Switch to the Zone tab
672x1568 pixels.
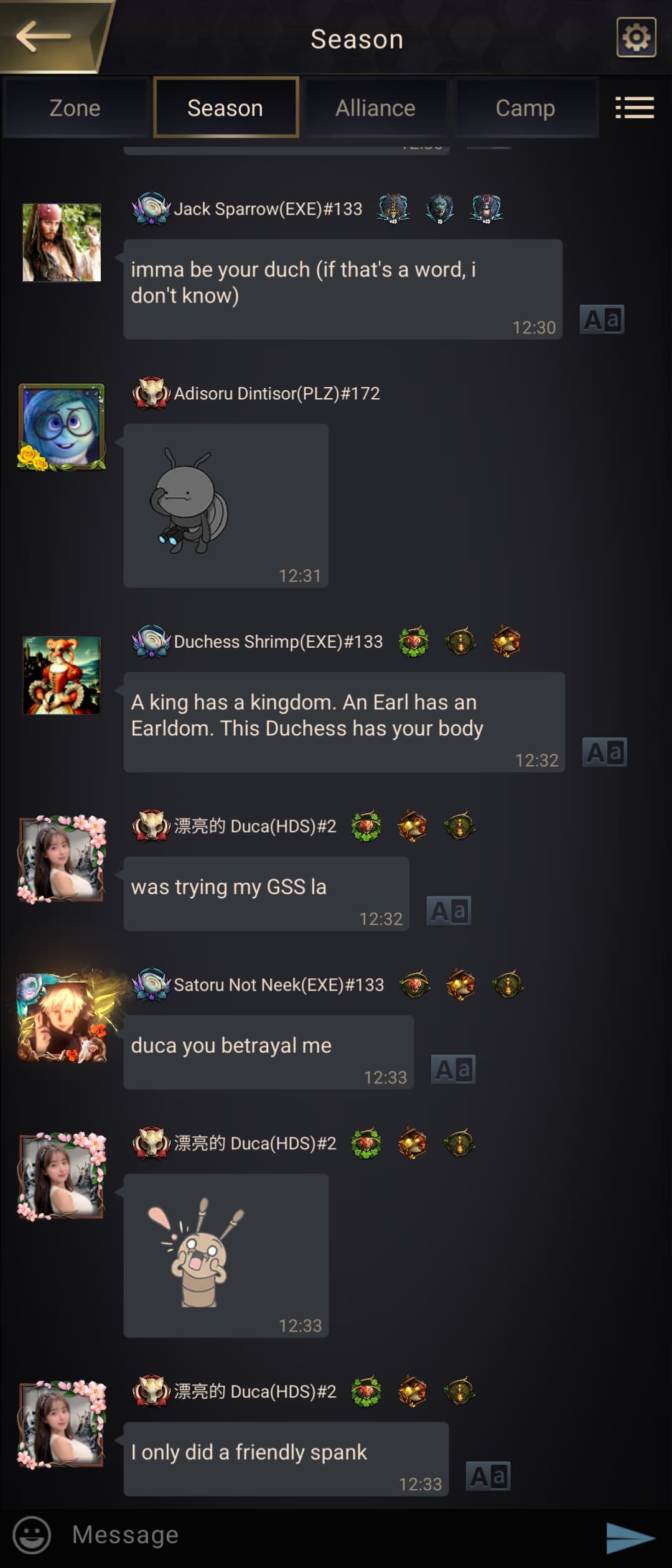point(75,108)
